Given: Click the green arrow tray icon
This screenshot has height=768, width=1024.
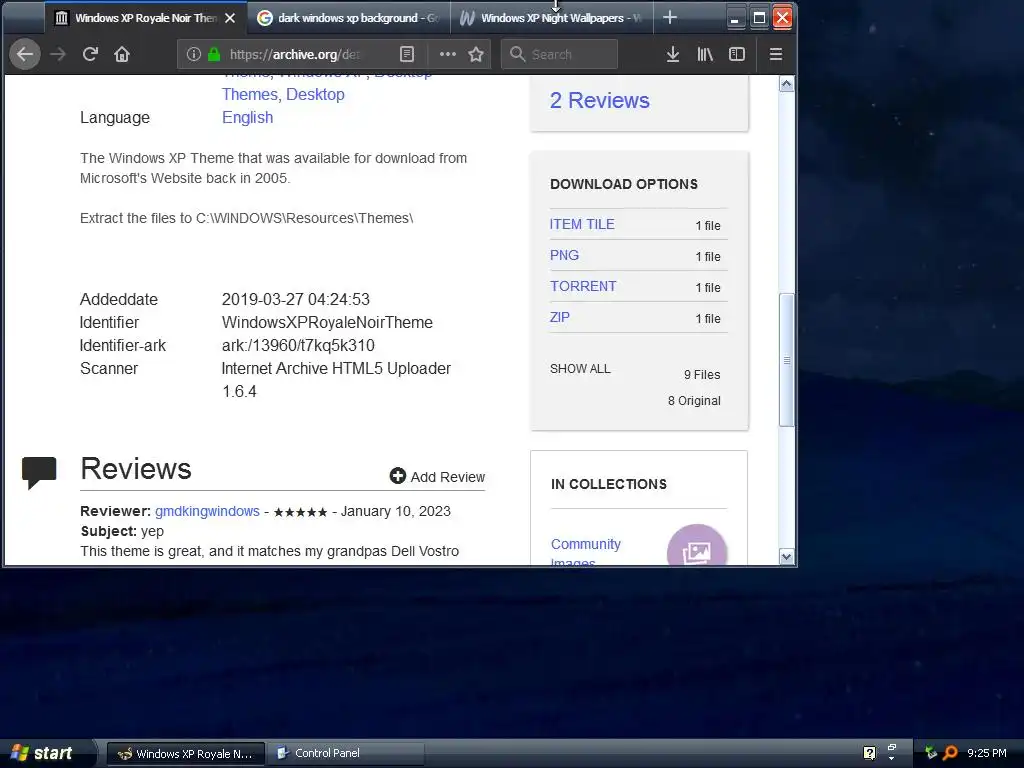Looking at the screenshot, I should [931, 753].
